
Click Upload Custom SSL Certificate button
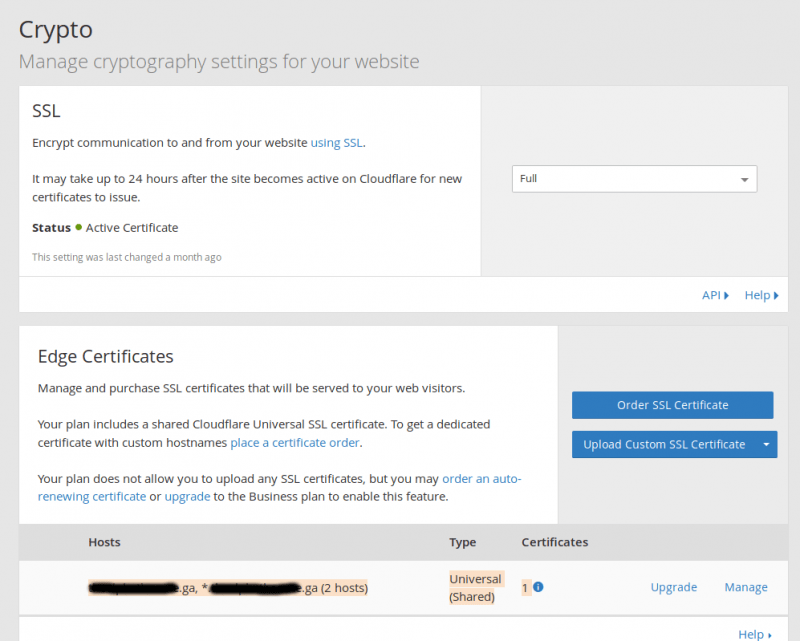tap(664, 445)
